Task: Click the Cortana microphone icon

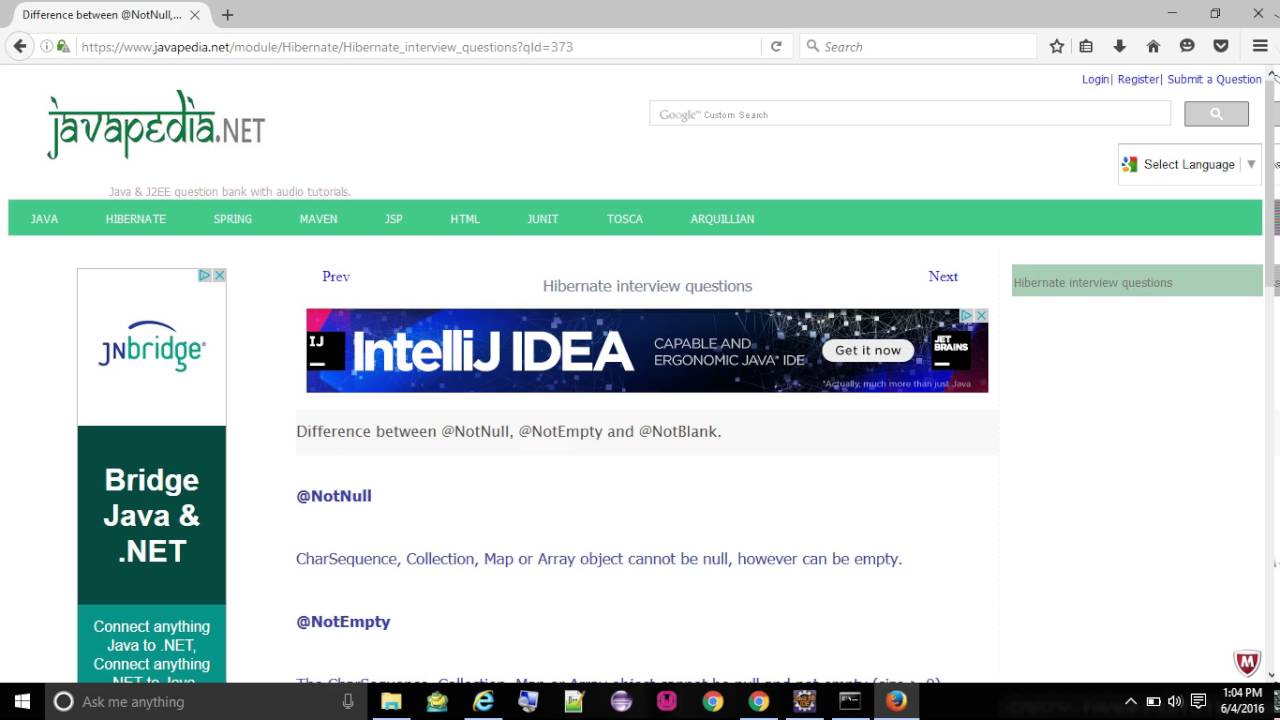Action: 348,701
